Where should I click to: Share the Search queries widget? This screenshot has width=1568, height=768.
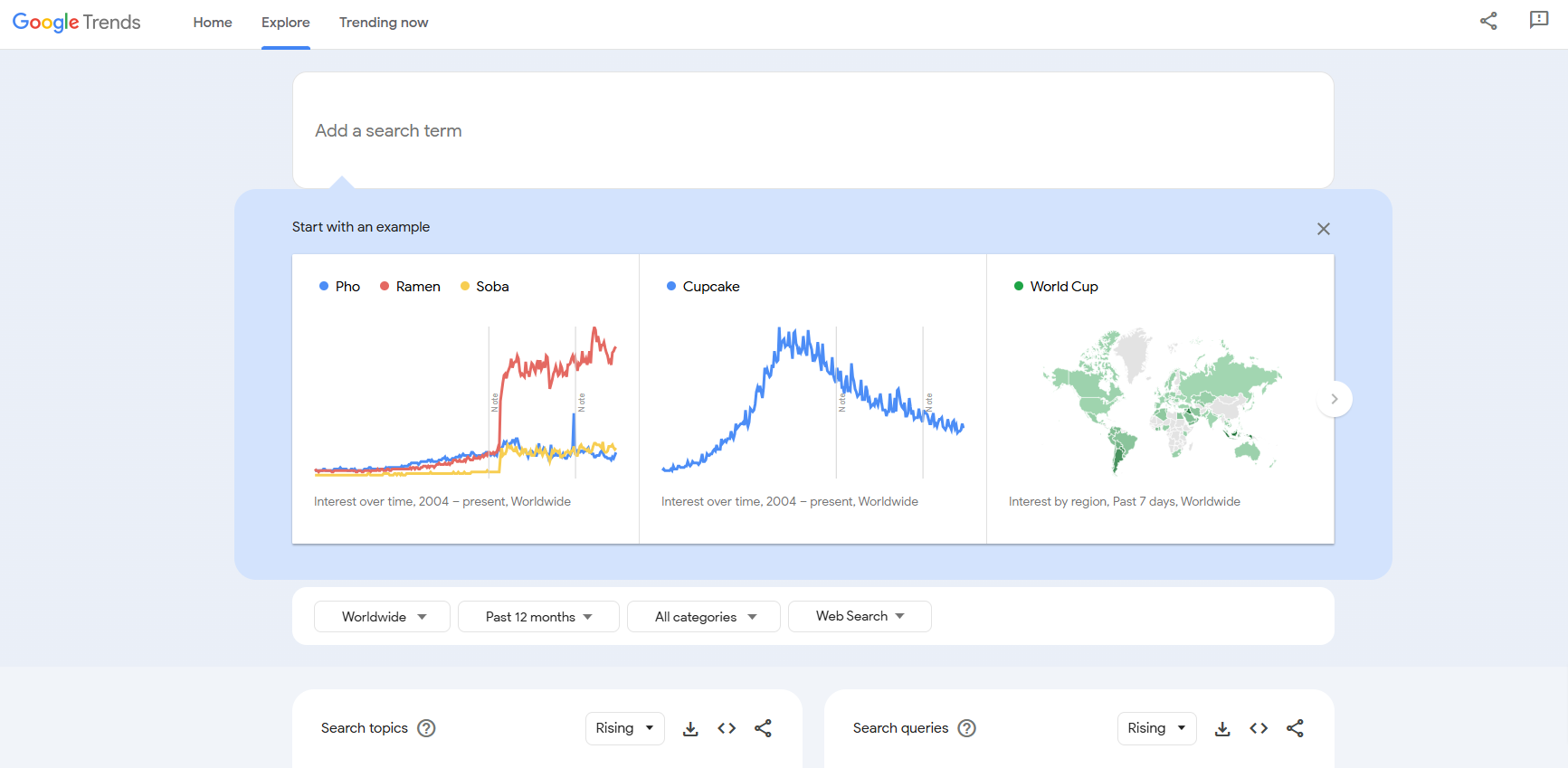point(1295,728)
